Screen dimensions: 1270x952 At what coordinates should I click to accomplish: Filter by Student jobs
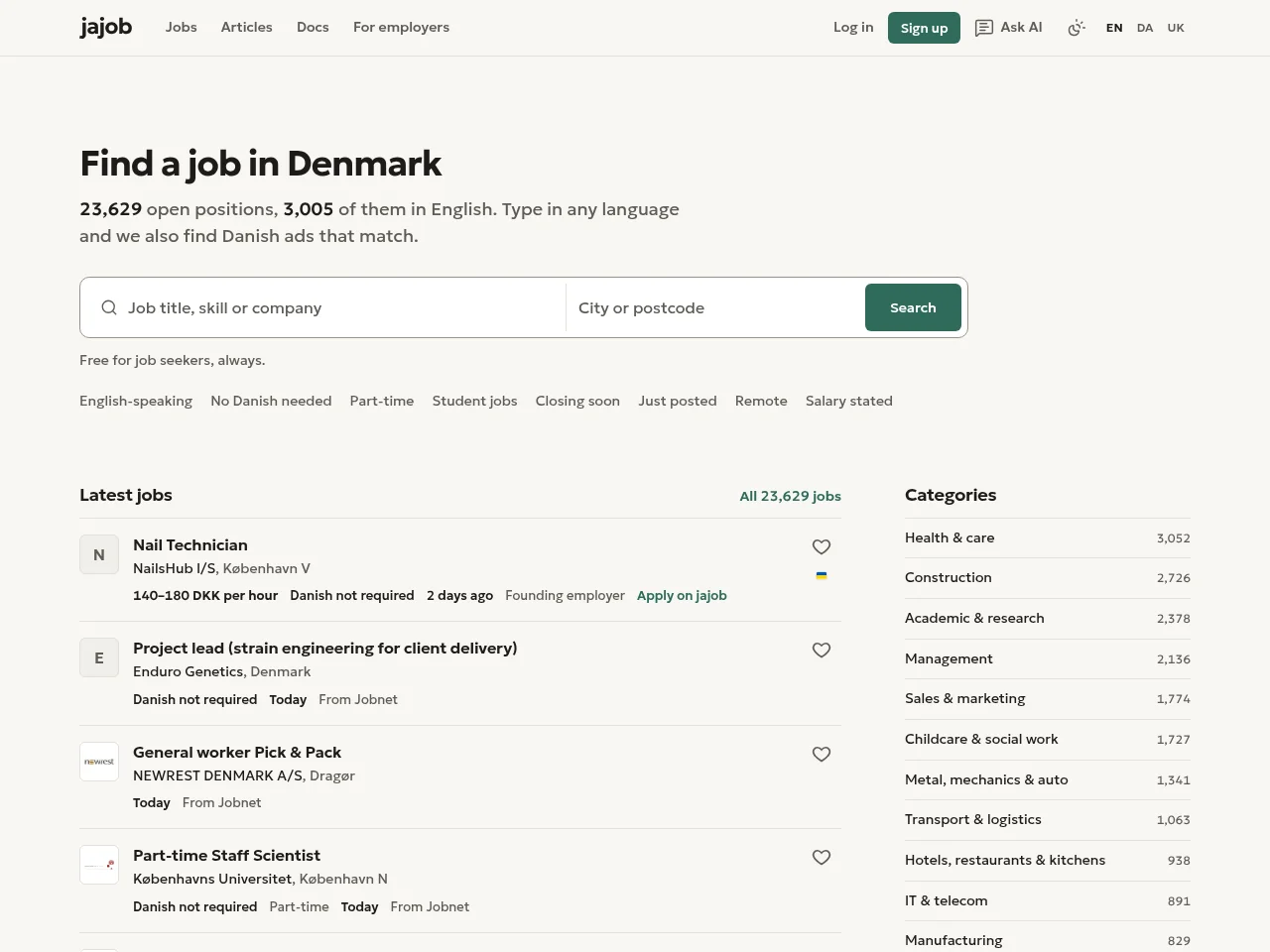(x=474, y=401)
